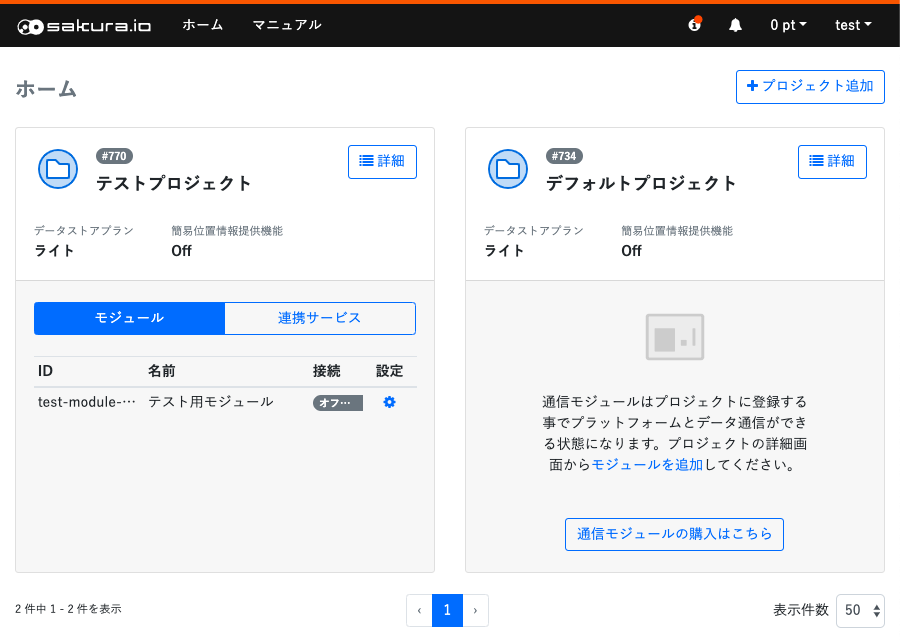This screenshot has width=900, height=640.
Task: Click the sakura.io logo
Action: tap(84, 26)
